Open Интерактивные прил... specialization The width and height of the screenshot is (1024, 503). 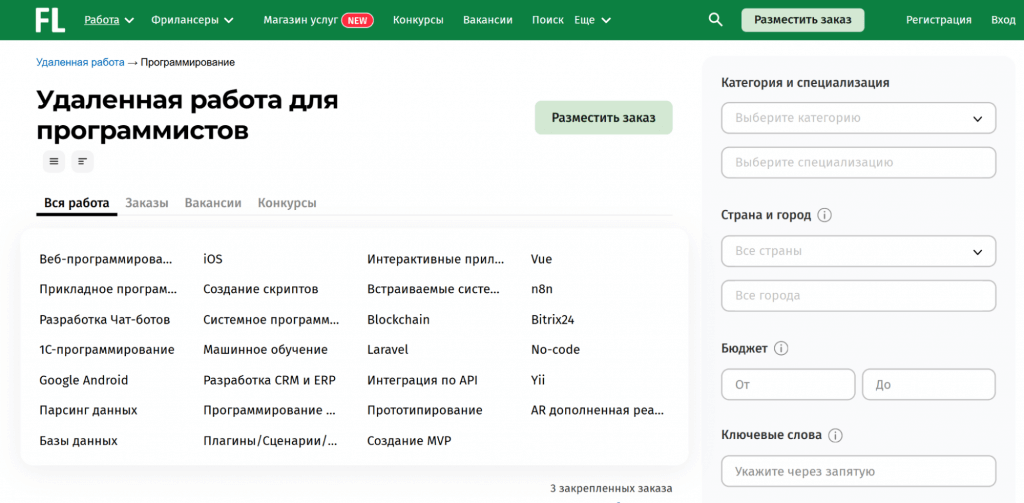[436, 259]
